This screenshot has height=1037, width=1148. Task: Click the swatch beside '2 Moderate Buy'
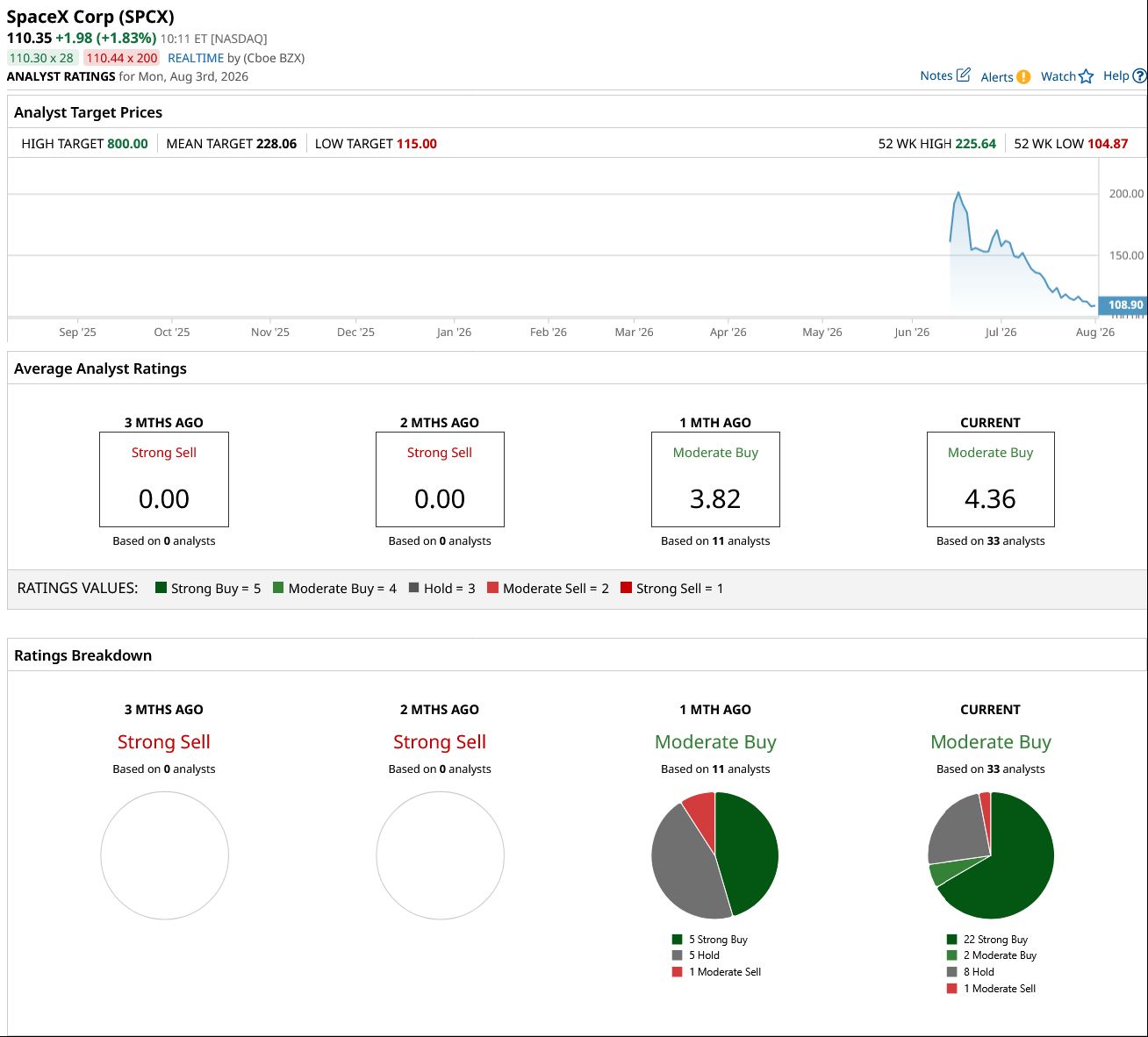point(952,955)
